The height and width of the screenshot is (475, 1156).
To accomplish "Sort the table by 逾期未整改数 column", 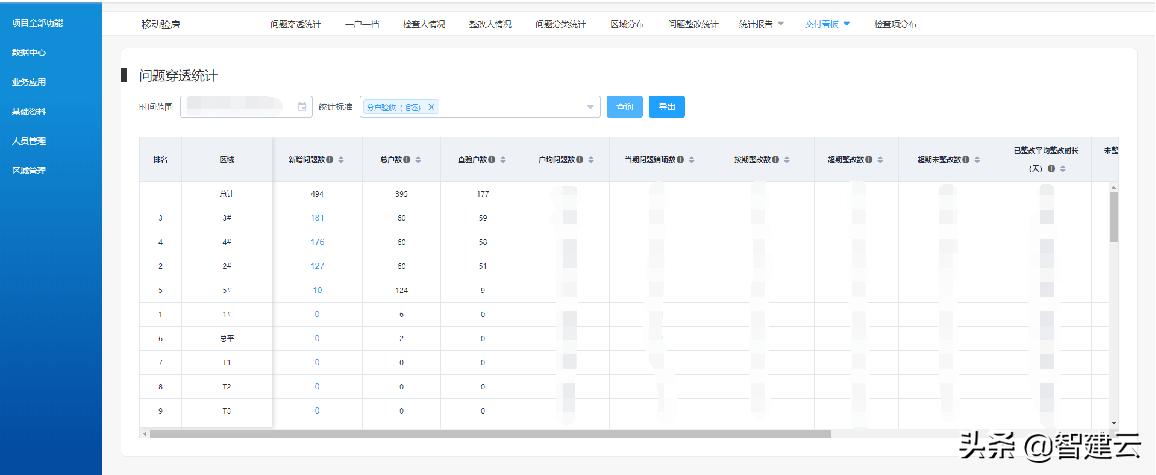I will click(x=980, y=159).
